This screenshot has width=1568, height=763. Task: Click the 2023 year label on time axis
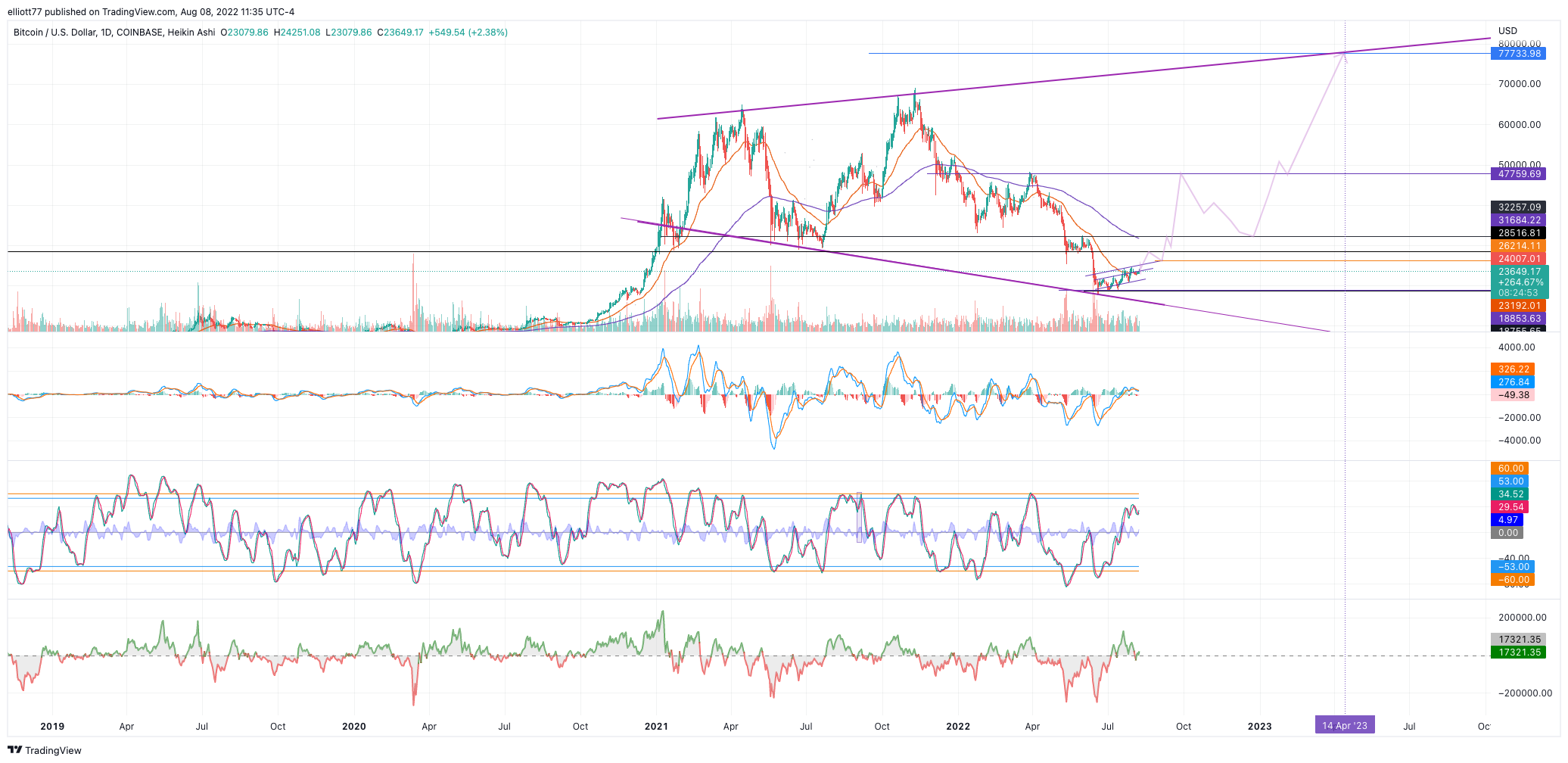coord(1259,726)
